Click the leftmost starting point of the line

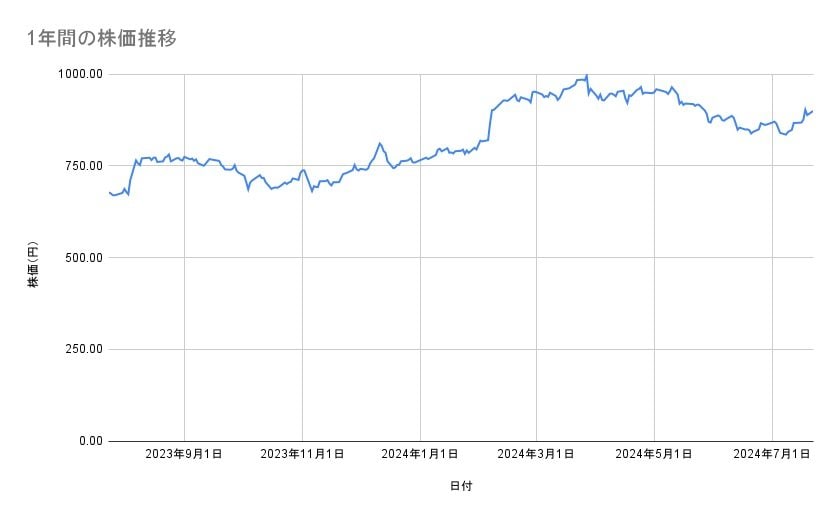pyautogui.click(x=108, y=192)
